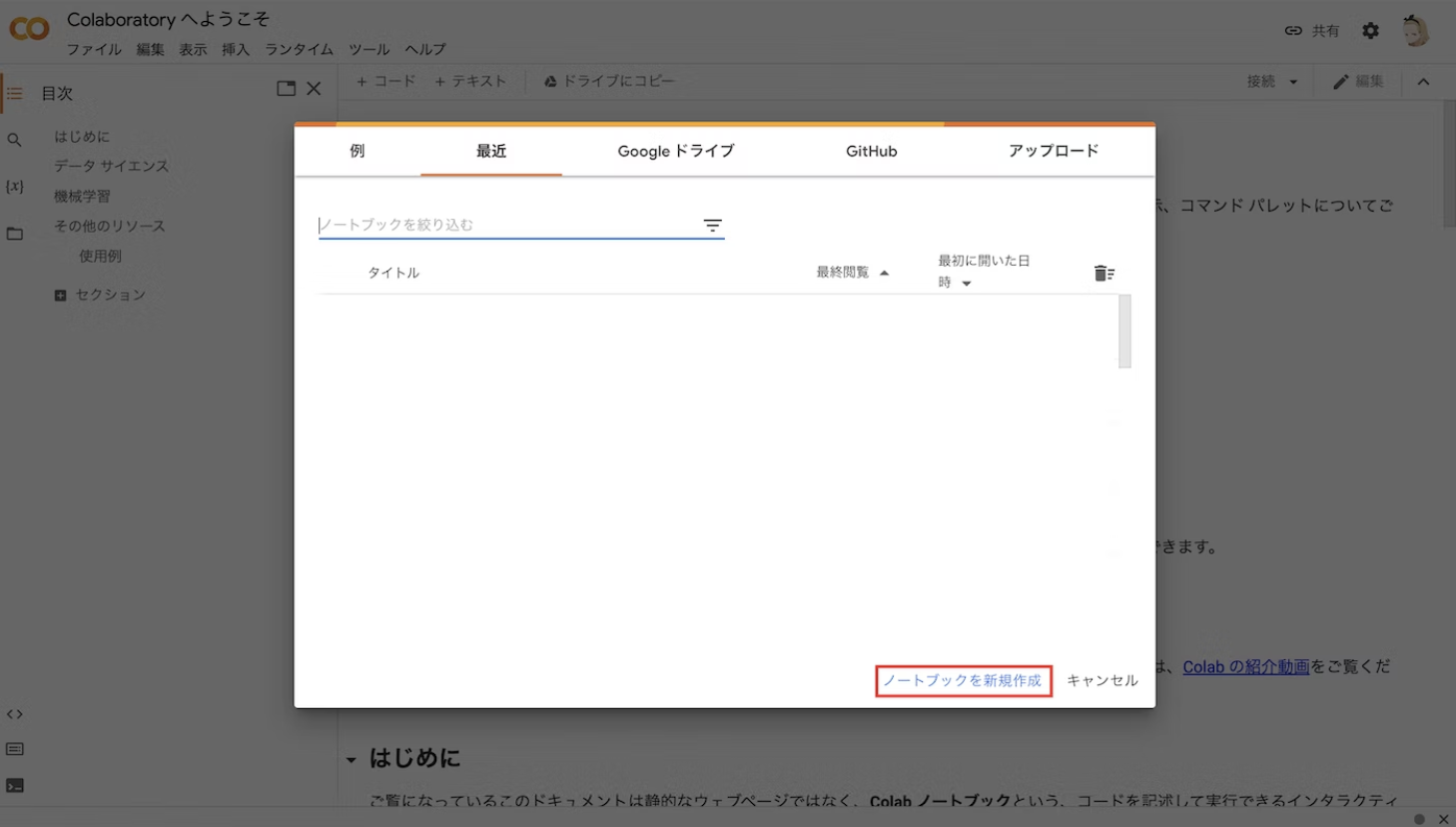Open the terminal from the sidebar
This screenshot has width=1456, height=827.
point(15,784)
